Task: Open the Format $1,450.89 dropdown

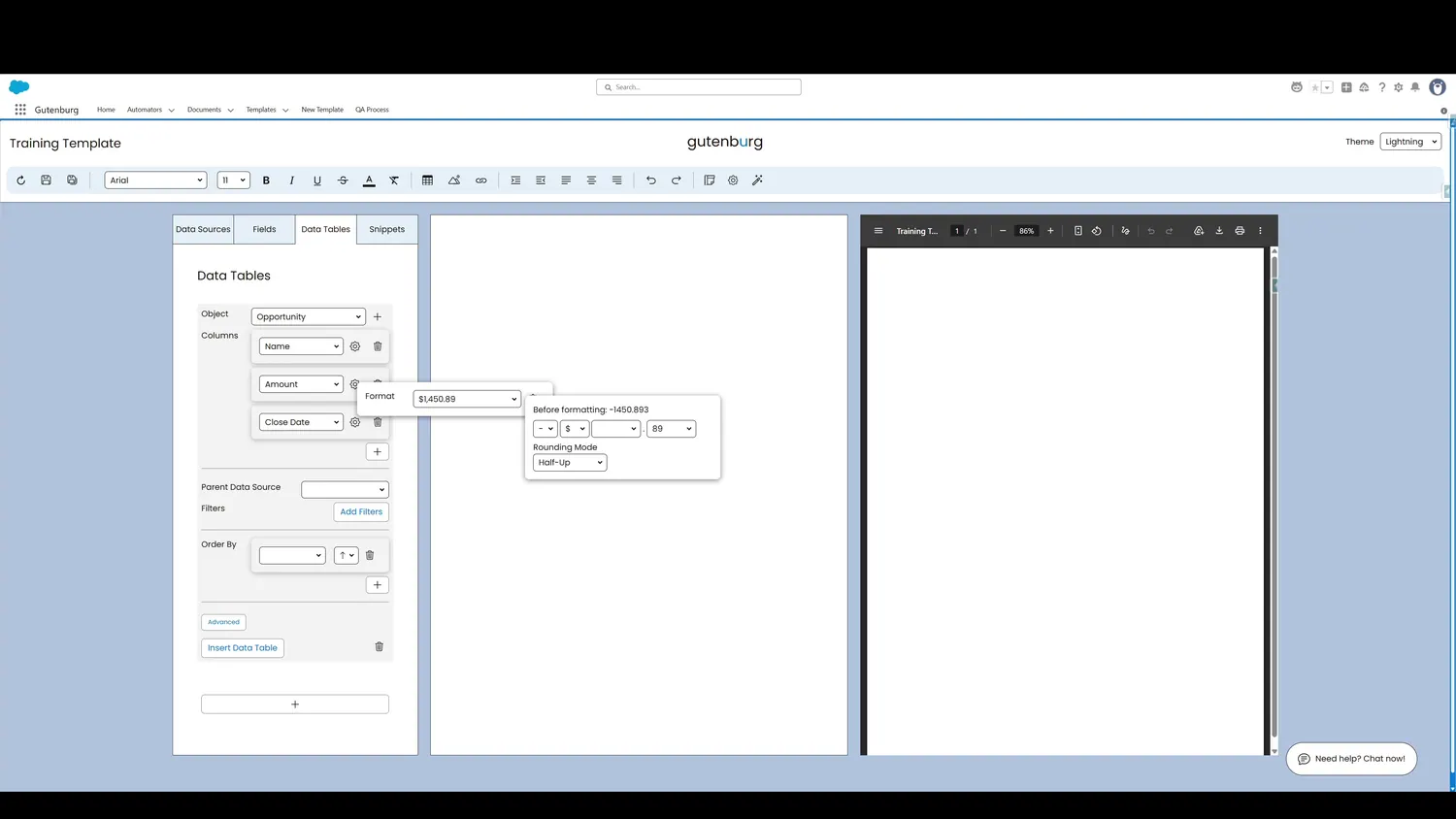Action: coord(467,399)
